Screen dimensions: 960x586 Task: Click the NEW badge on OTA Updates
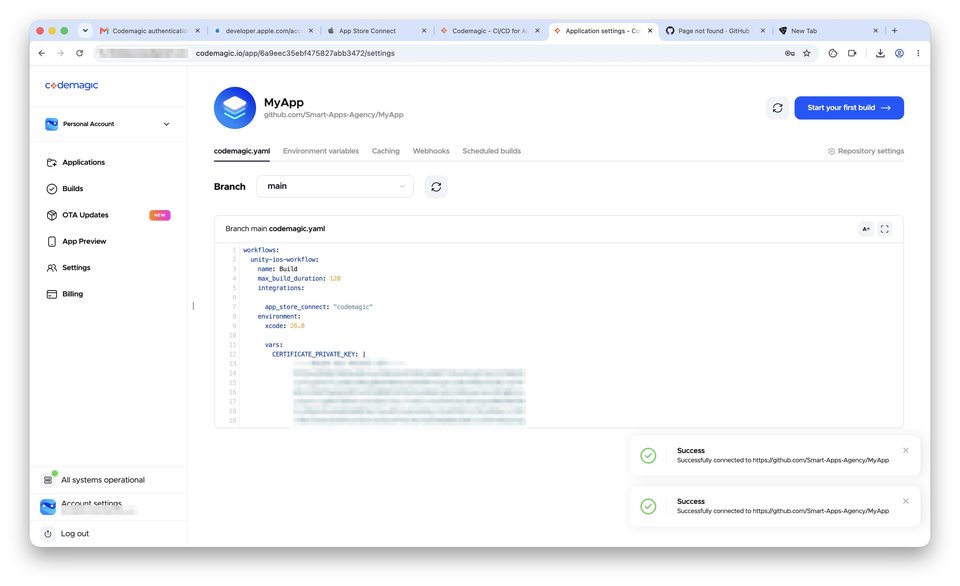pos(160,215)
